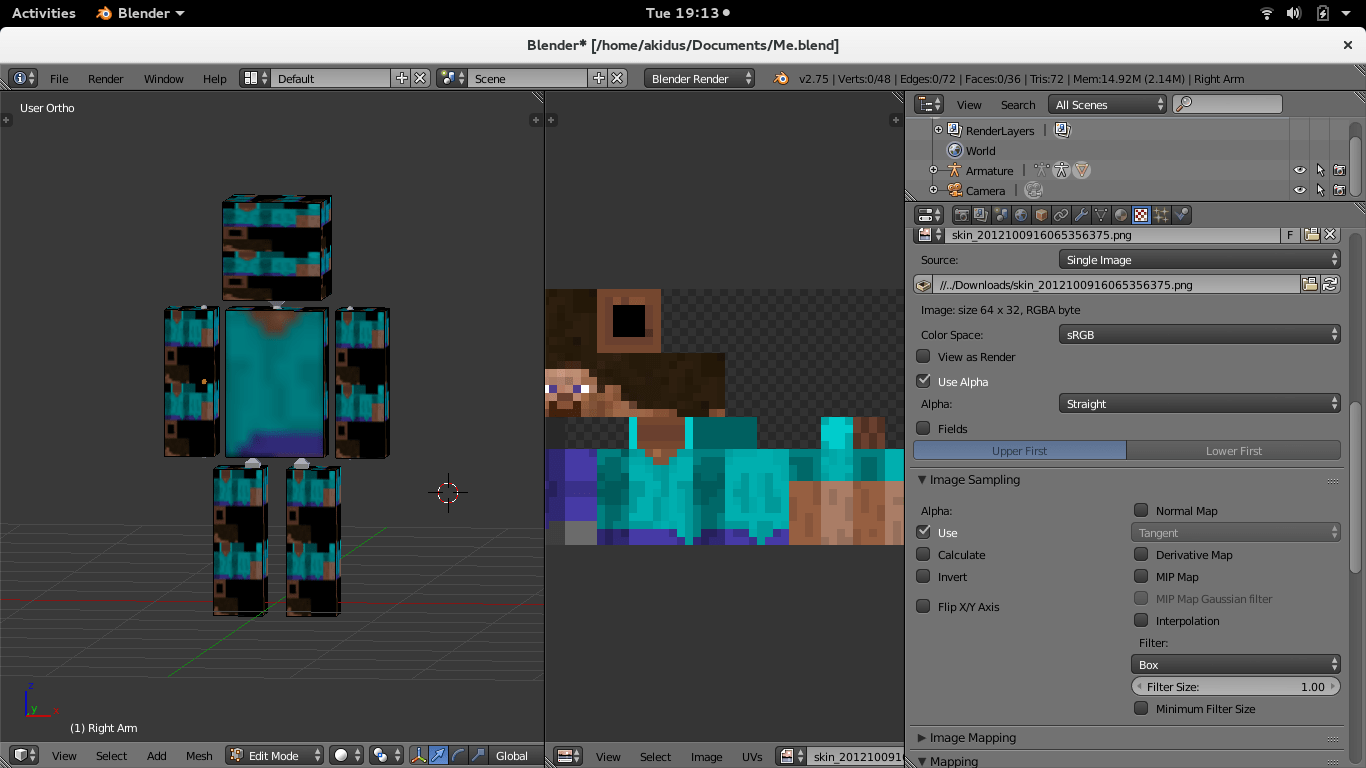Open the Render menu
The height and width of the screenshot is (768, 1366).
pos(105,78)
